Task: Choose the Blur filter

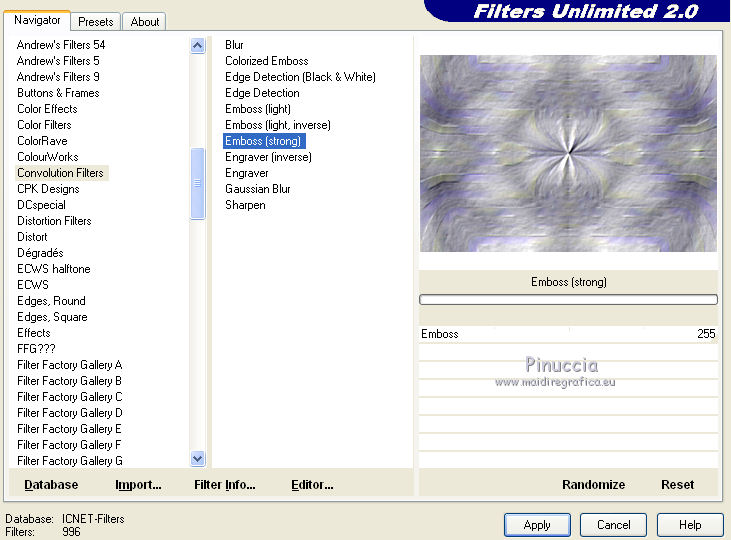Action: point(234,45)
